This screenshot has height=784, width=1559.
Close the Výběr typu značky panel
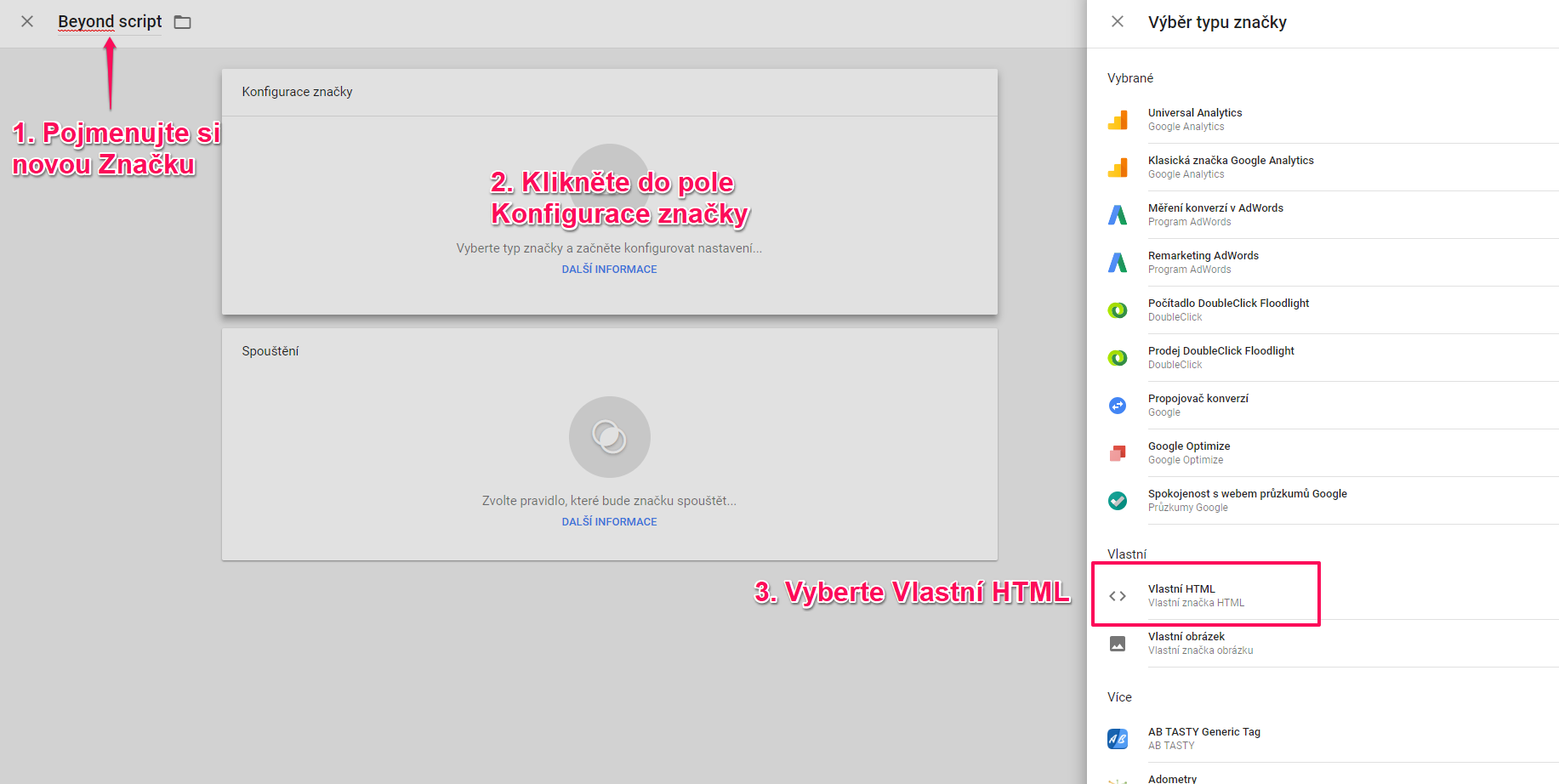click(x=1118, y=21)
